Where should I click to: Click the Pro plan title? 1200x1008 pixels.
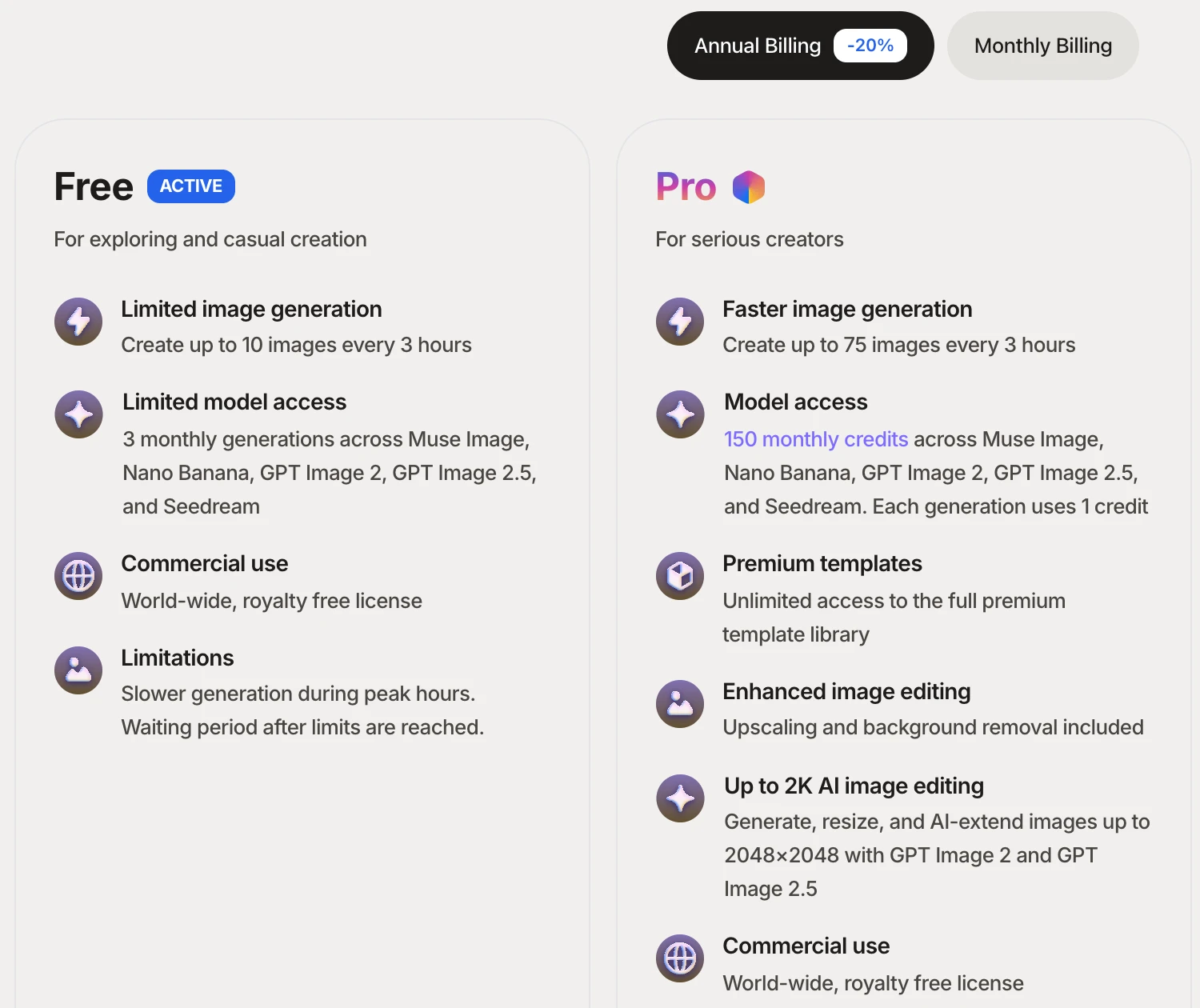click(686, 187)
